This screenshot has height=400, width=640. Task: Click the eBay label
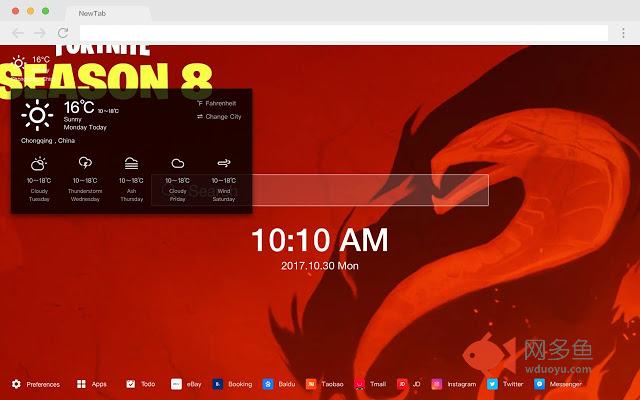(194, 384)
